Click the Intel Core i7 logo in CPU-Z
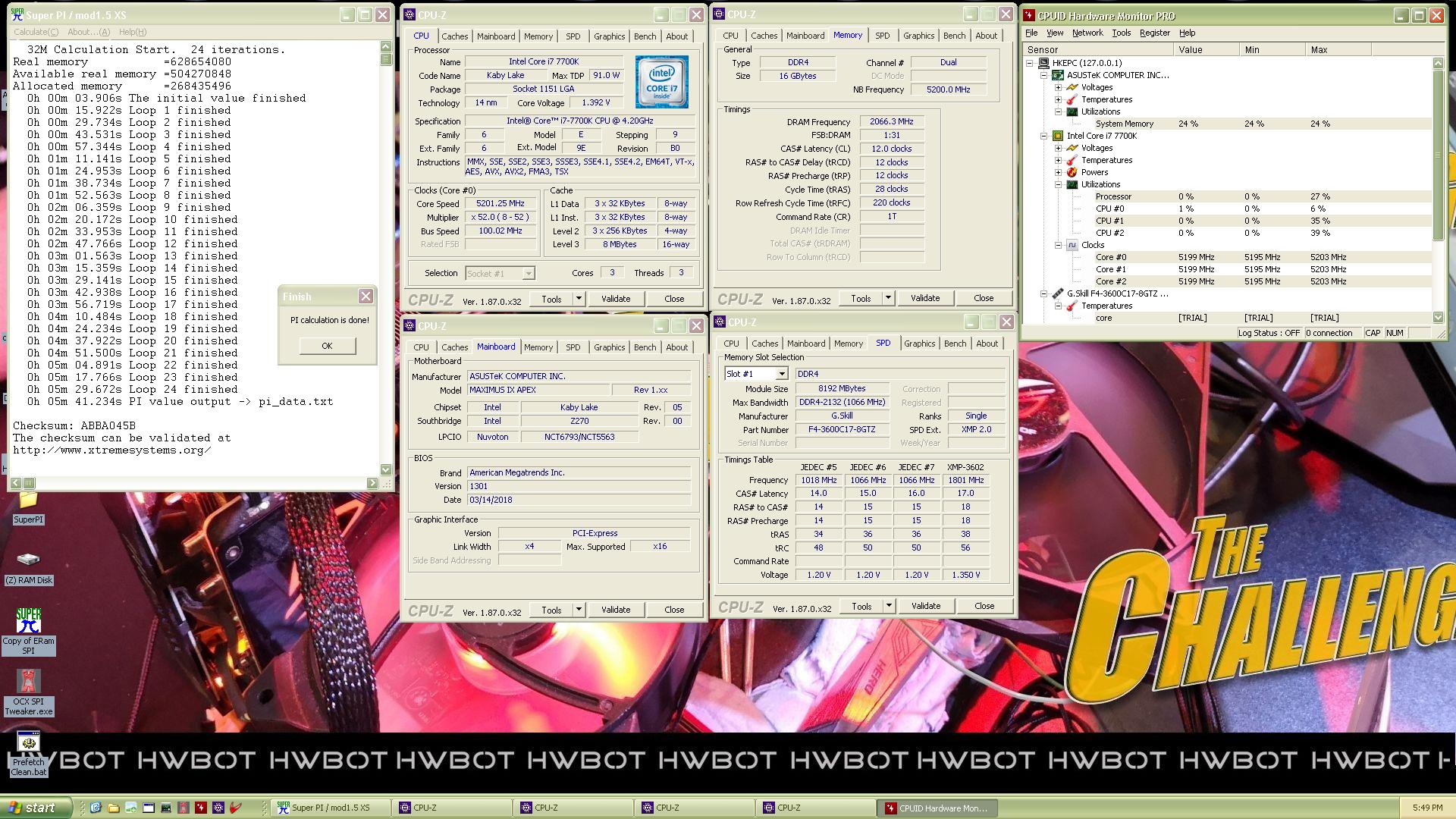The image size is (1456, 819). point(661,81)
